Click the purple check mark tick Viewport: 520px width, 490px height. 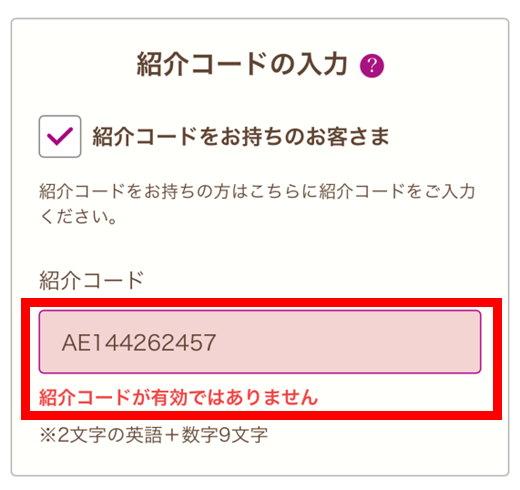[60, 136]
